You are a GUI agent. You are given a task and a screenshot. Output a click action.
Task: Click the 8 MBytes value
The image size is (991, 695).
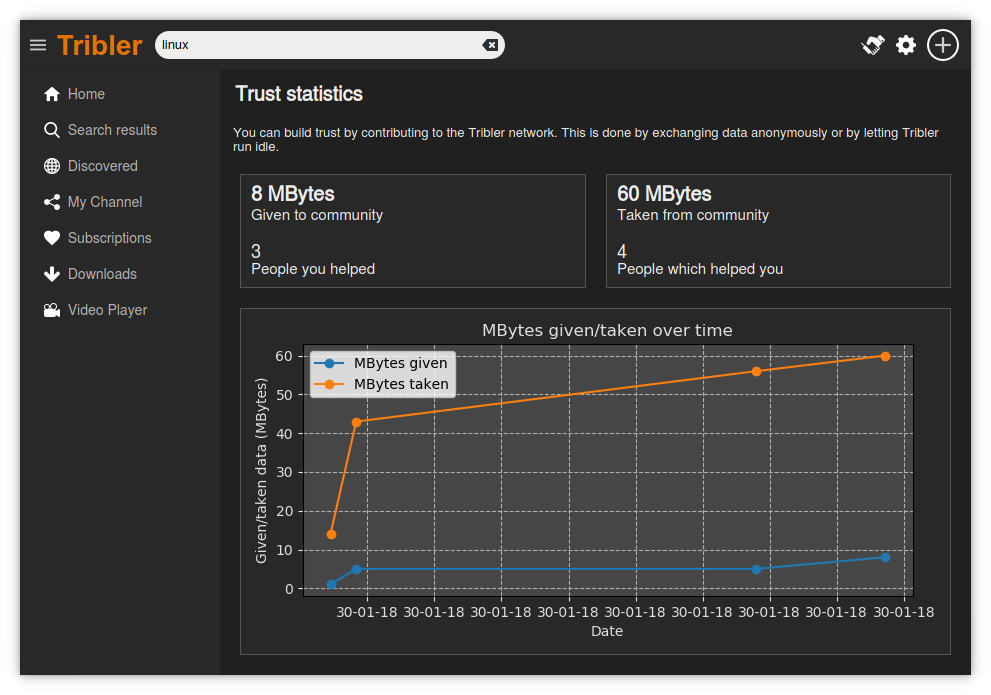tap(293, 193)
